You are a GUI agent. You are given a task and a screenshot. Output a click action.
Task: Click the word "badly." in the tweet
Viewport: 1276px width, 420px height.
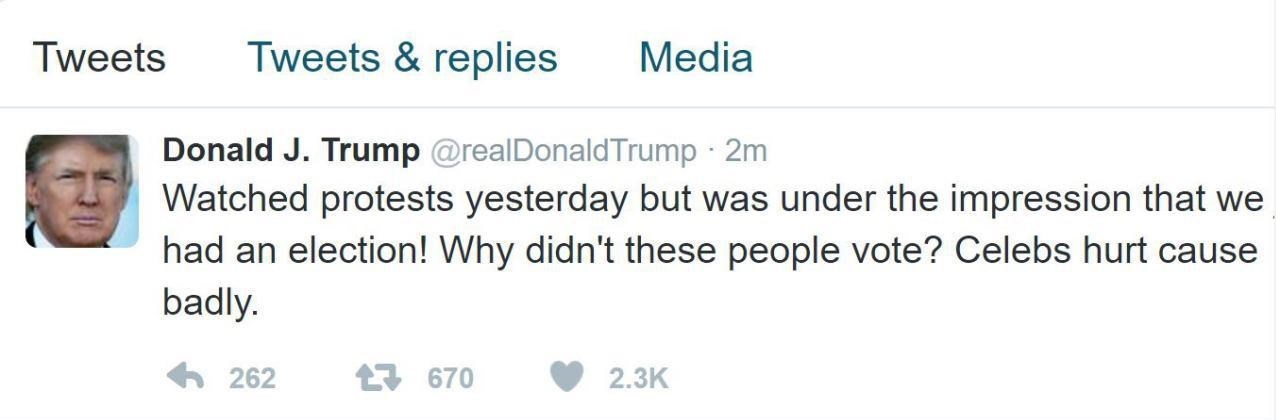pyautogui.click(x=210, y=303)
